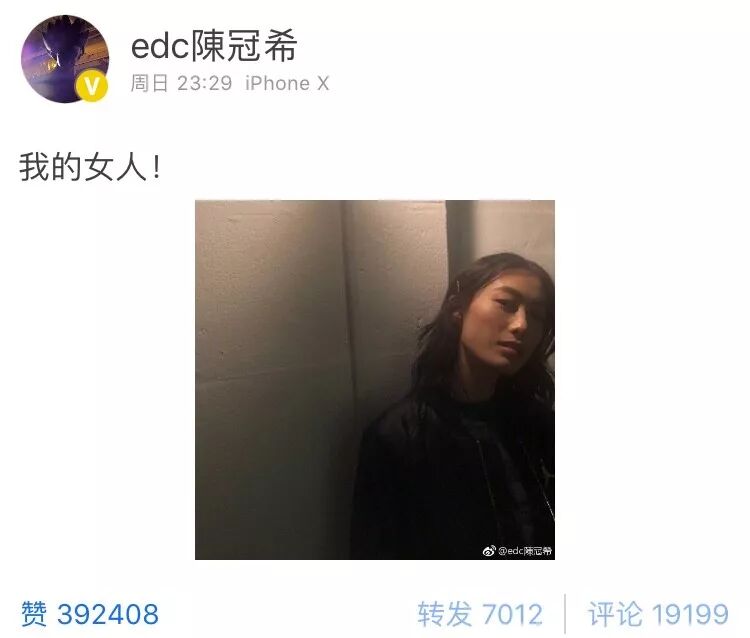Click the comment count 19199

[x=690, y=615]
